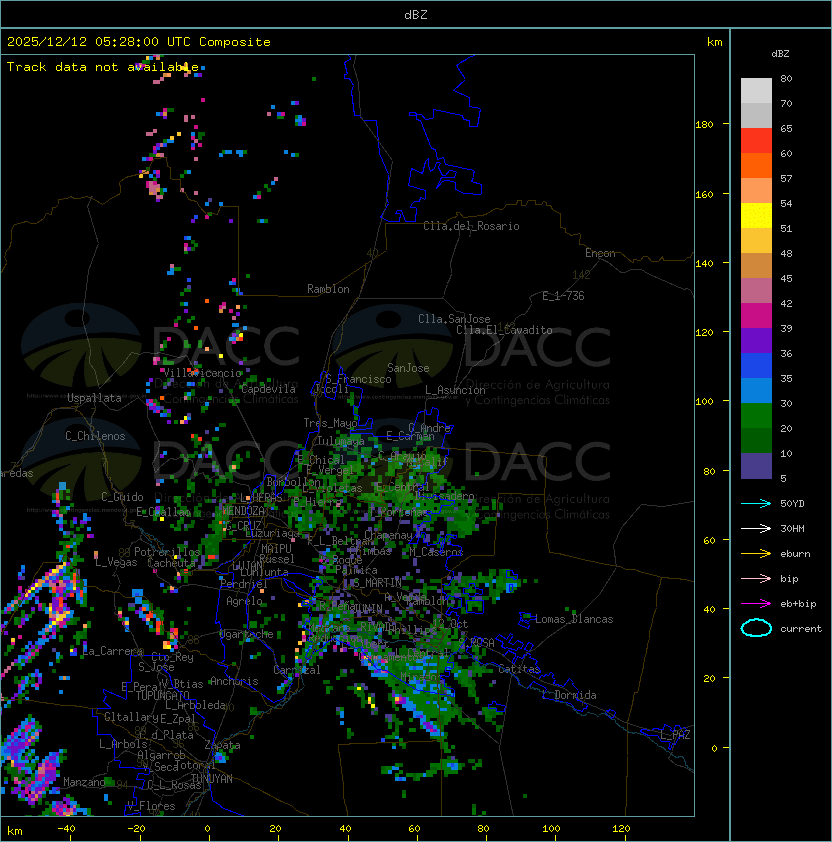Click the 'Villavicencio' place label

point(202,373)
